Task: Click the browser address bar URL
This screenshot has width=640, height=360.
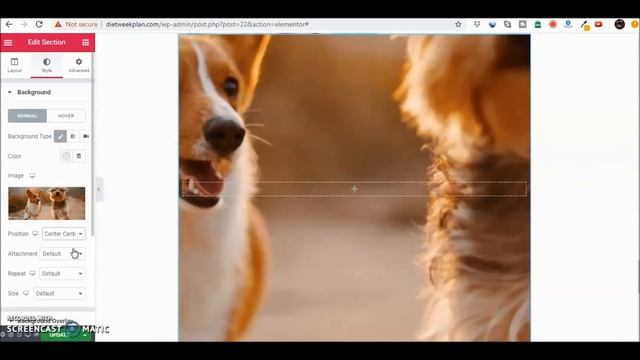Action: point(207,24)
